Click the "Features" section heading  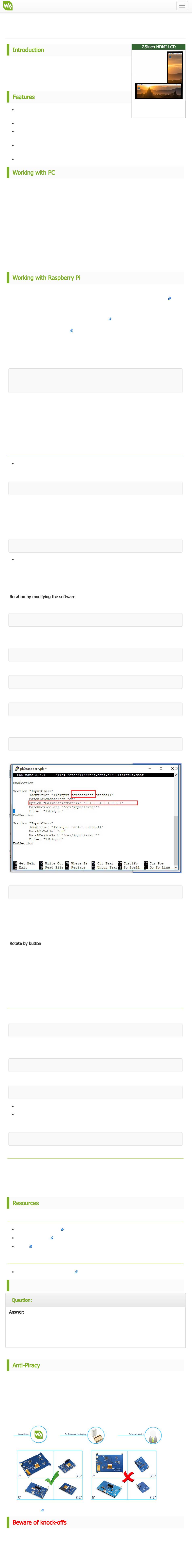(x=24, y=97)
